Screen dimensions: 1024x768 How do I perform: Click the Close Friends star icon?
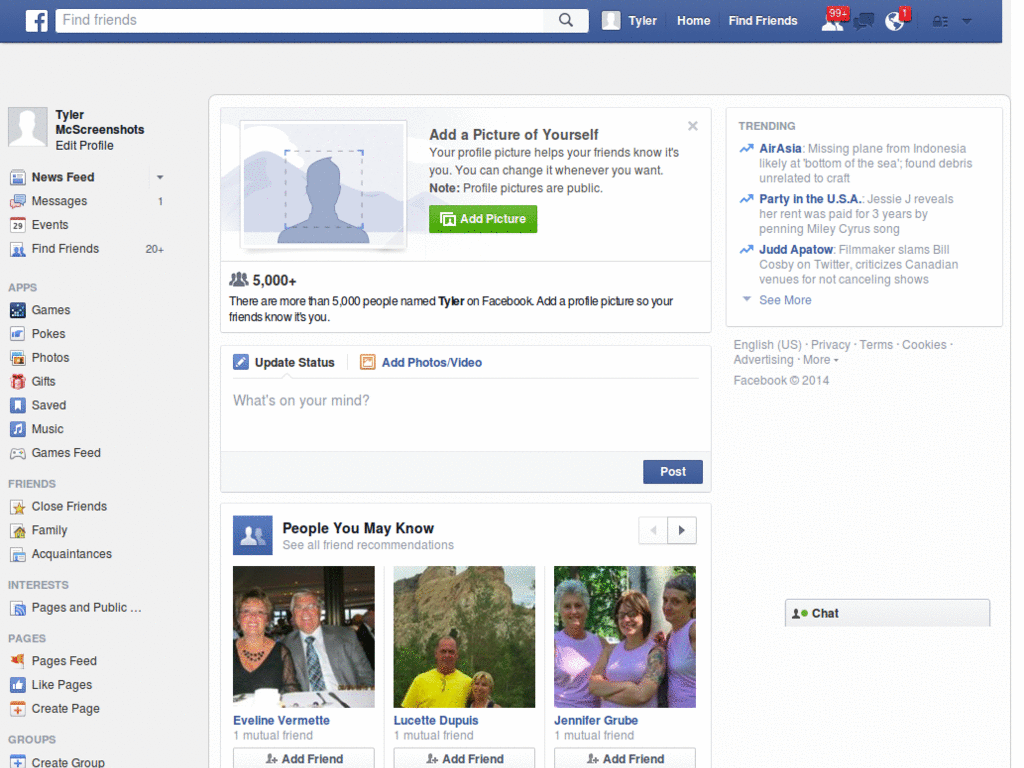click(18, 507)
